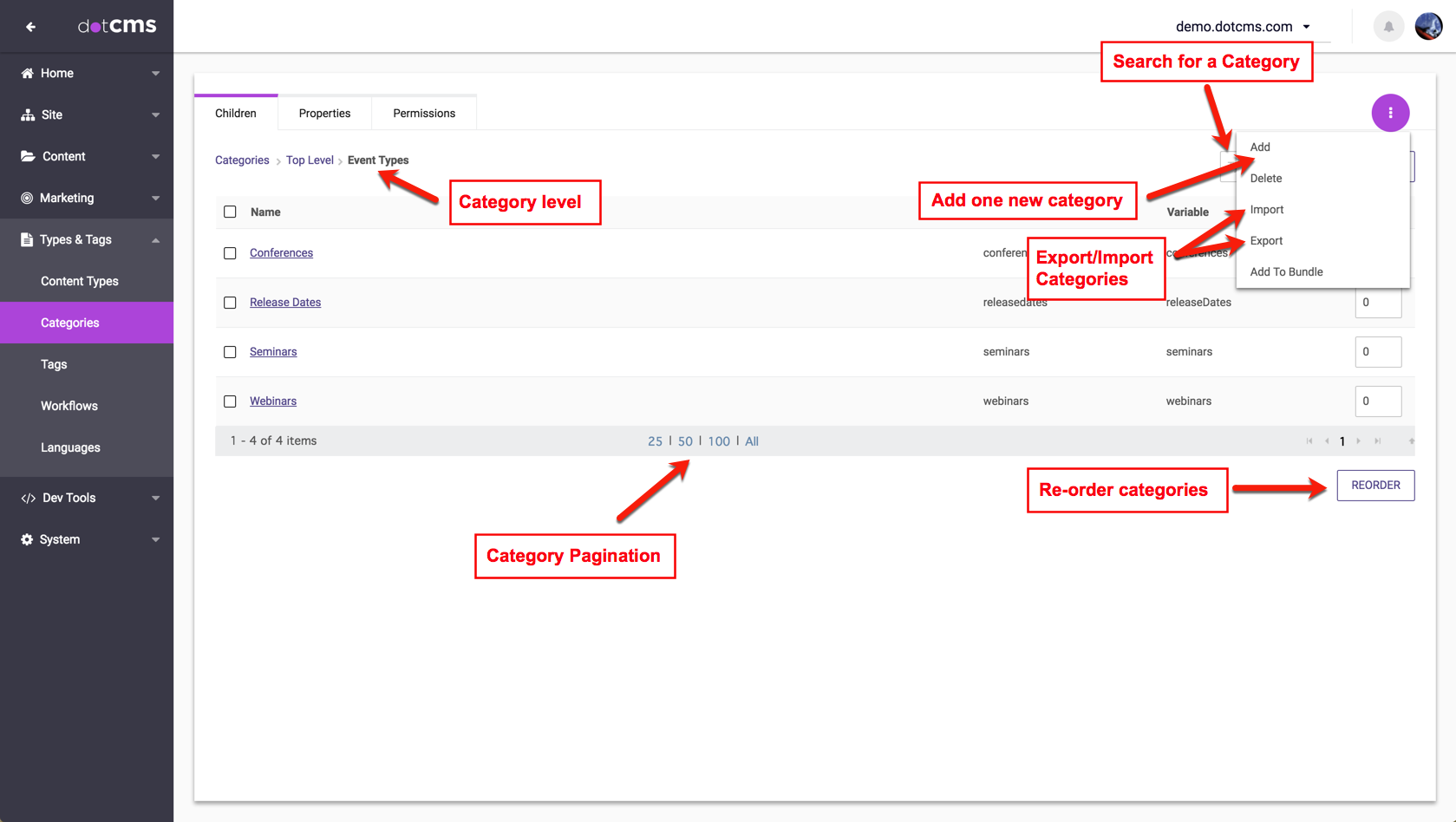Viewport: 1456px width, 822px height.
Task: Tick the Webinars category checkbox
Action: pyautogui.click(x=230, y=401)
